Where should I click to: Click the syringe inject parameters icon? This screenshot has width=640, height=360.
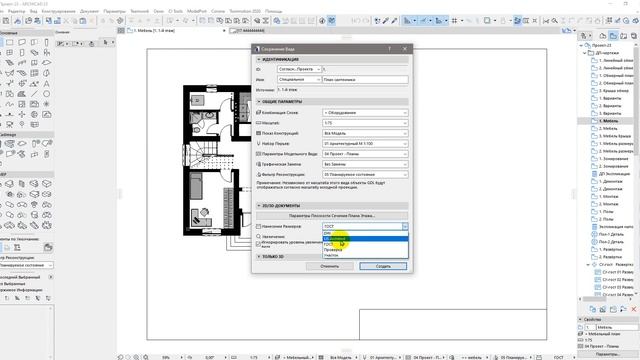pyautogui.click(x=395, y=20)
